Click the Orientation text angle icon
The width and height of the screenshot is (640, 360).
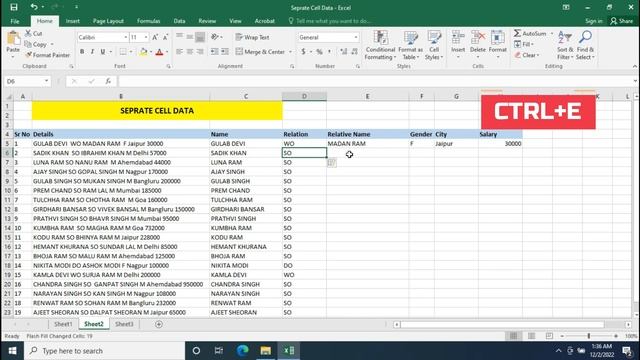tap(215, 37)
